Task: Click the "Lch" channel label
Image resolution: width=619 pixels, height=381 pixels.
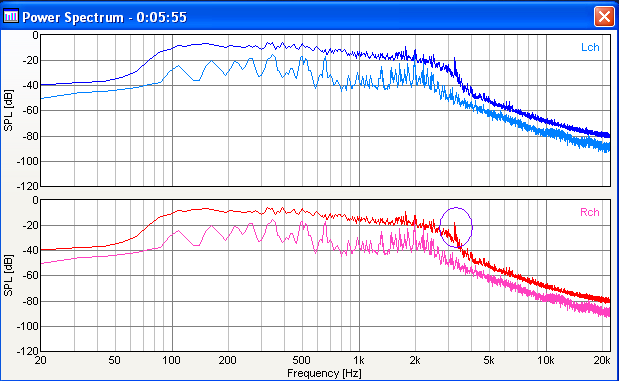Action: coord(590,47)
